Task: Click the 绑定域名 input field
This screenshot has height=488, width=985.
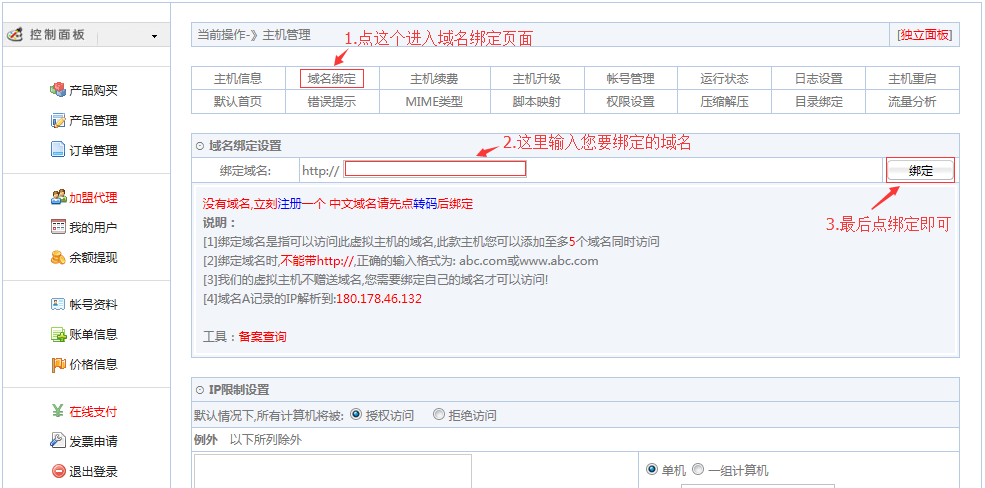Action: [434, 169]
